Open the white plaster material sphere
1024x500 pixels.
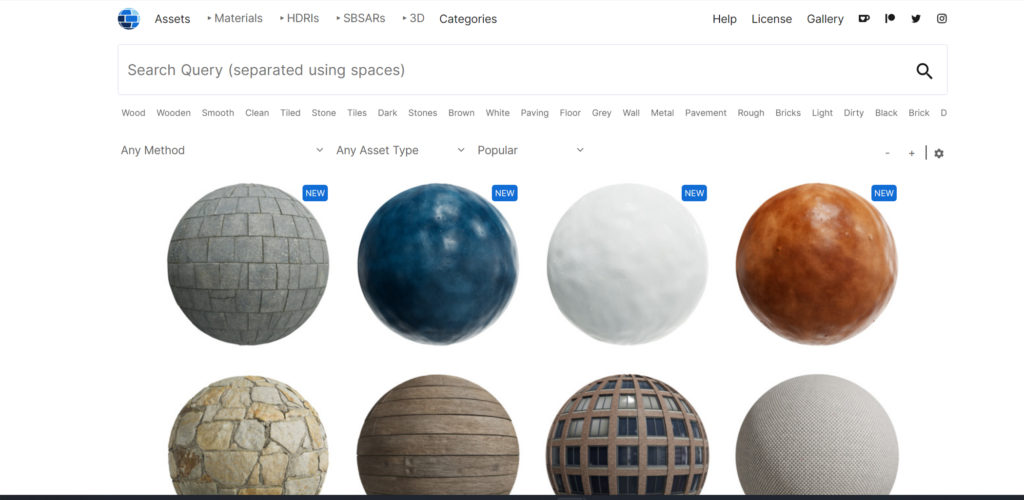[627, 264]
